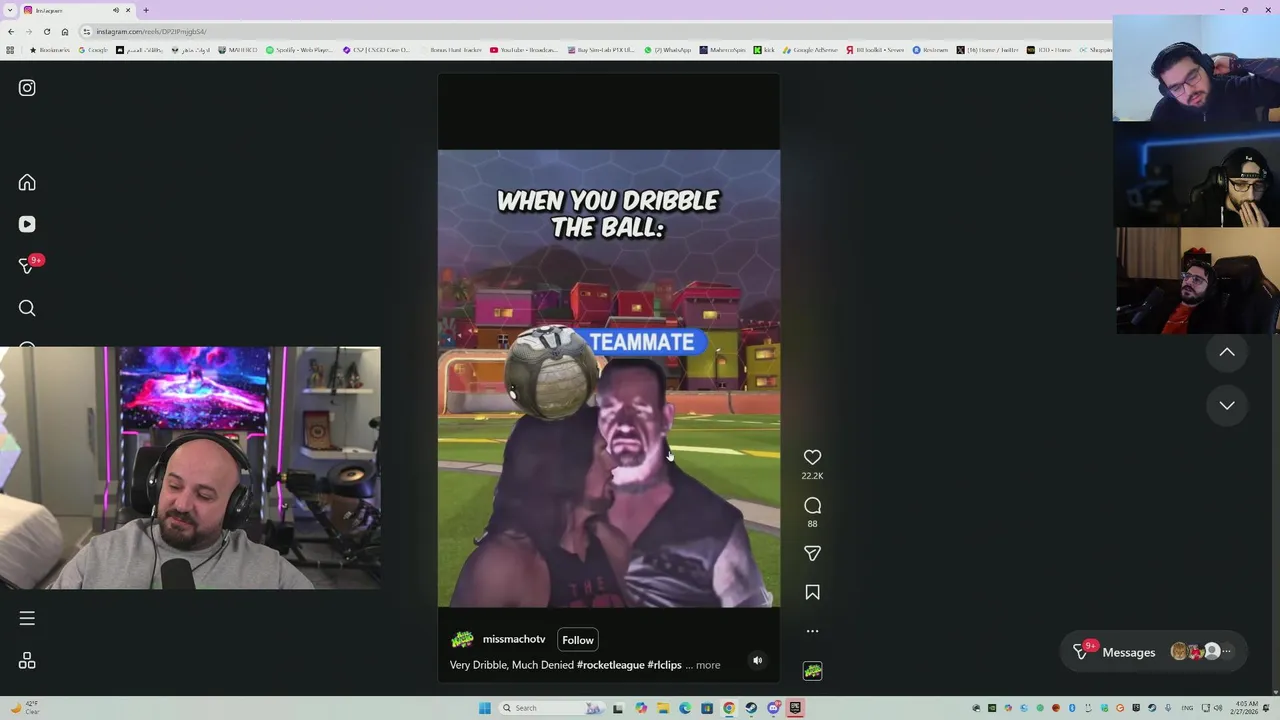1280x720 pixels.
Task: Open the Apps grid in the bookmarks bar
Action: click(x=10, y=50)
